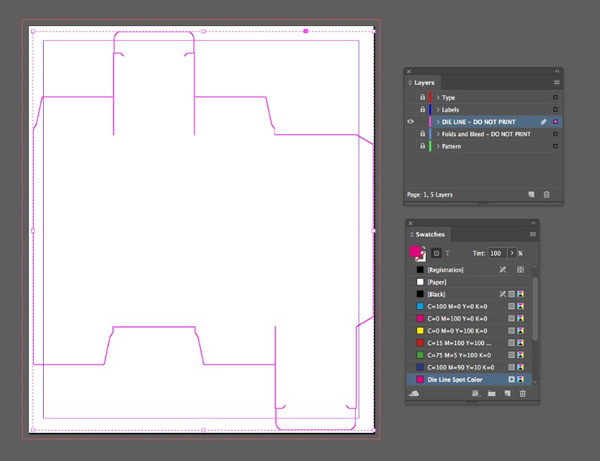Expand the Folds and Bleed layer
Screen dimensions: 600x461
pyautogui.click(x=437, y=134)
